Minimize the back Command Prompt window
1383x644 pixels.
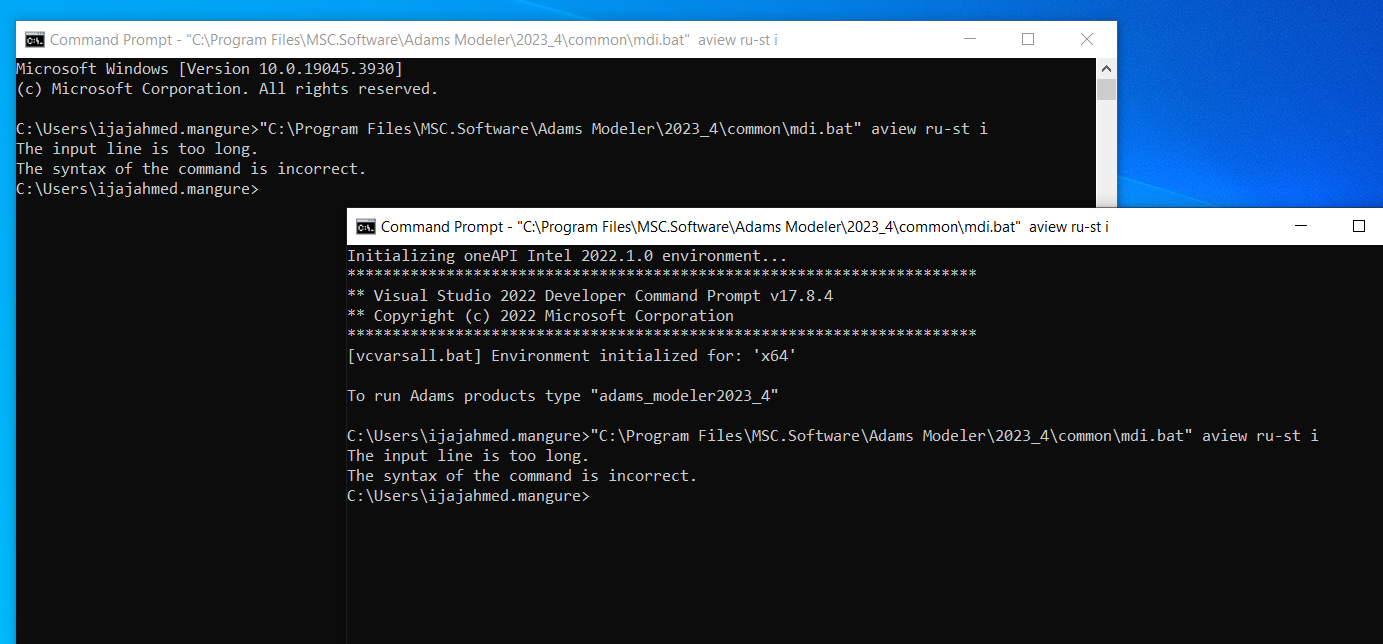coord(969,40)
